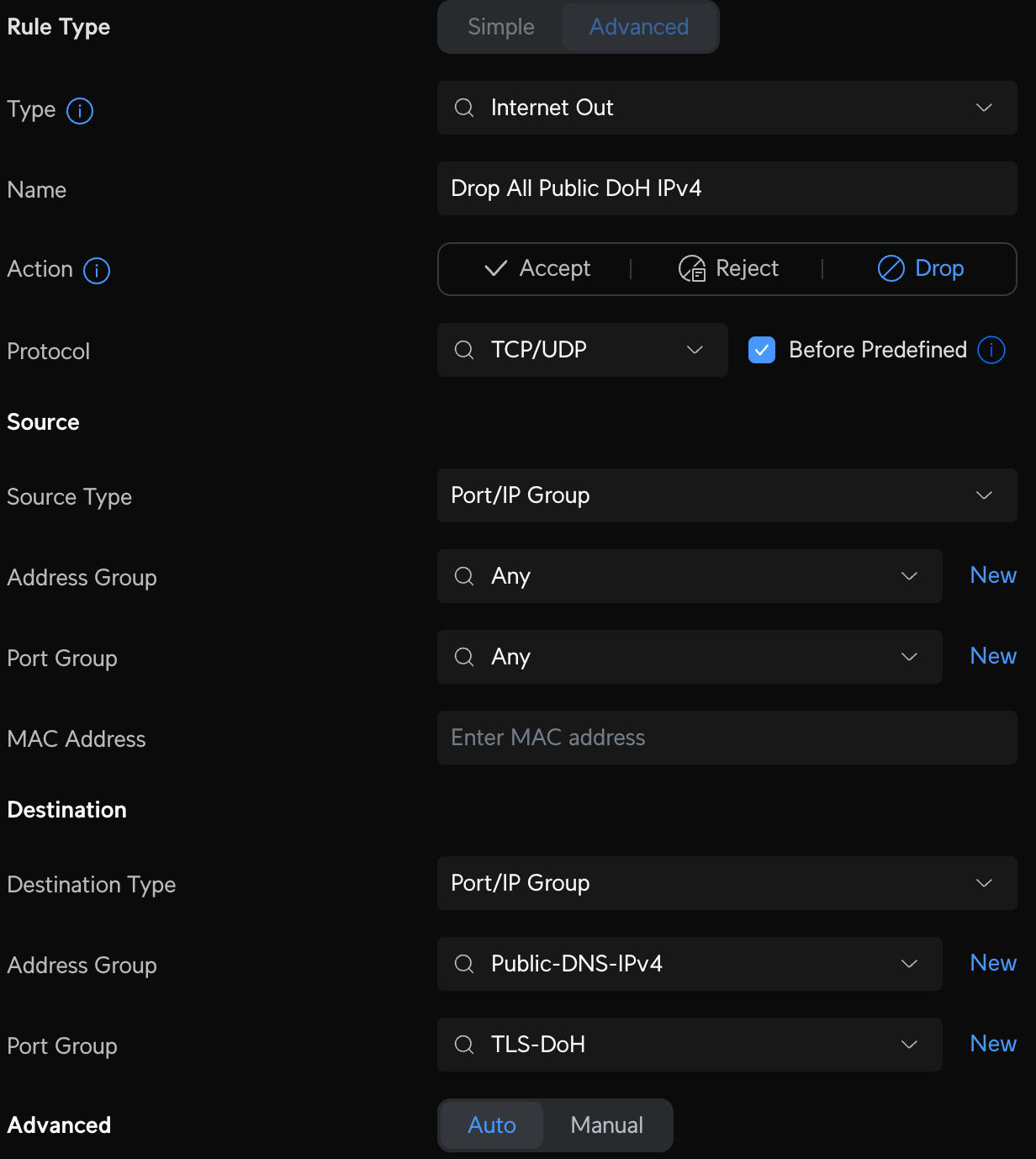Open the Source Type Port/IP Group dropdown
The height and width of the screenshot is (1159, 1036).
click(984, 495)
